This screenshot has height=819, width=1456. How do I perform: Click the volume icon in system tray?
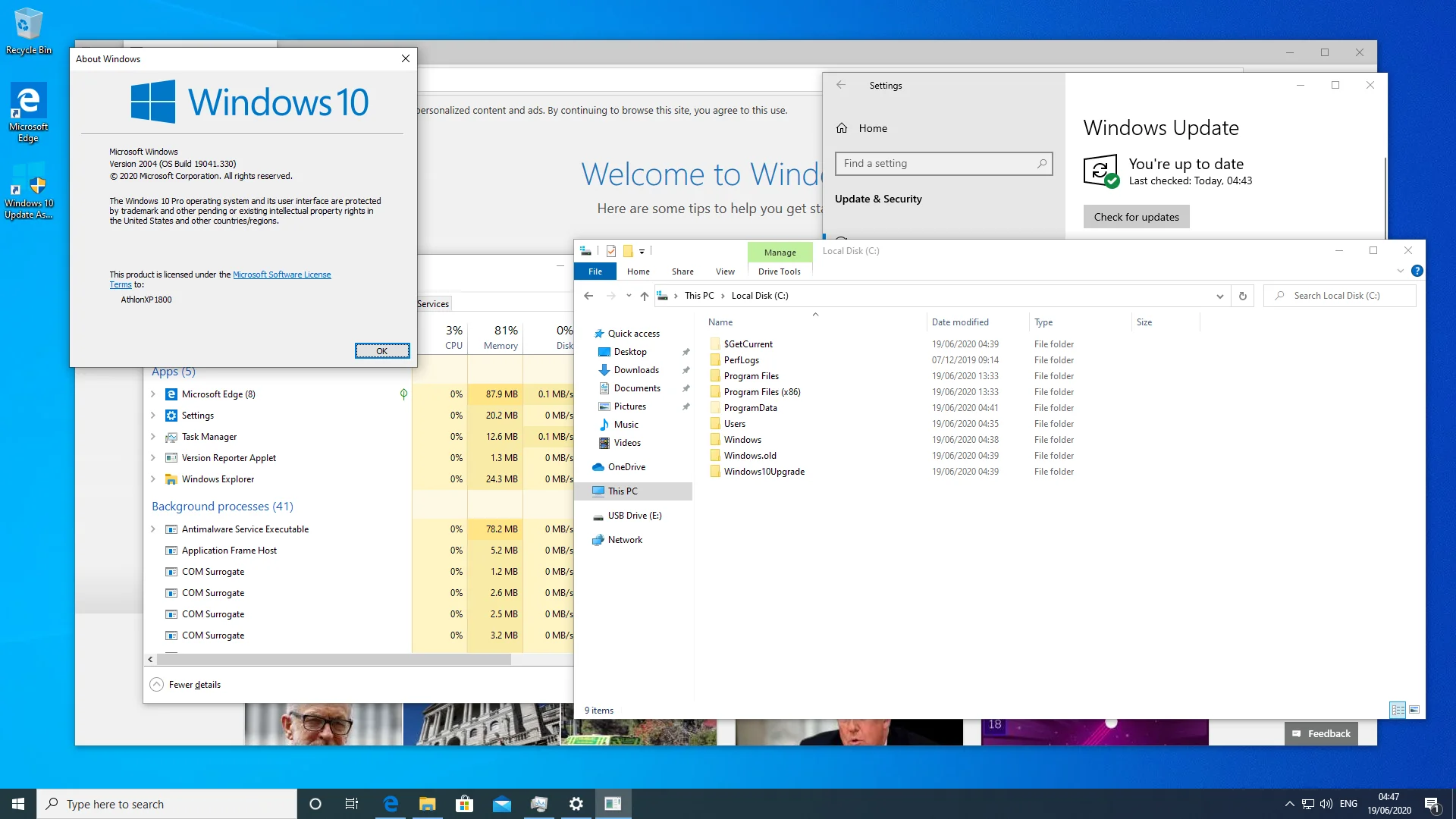pyautogui.click(x=1326, y=804)
